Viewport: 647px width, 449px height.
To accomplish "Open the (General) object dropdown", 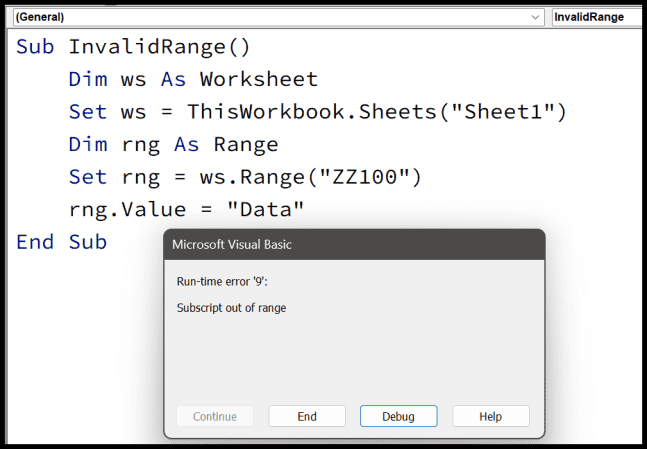I will tap(270, 17).
